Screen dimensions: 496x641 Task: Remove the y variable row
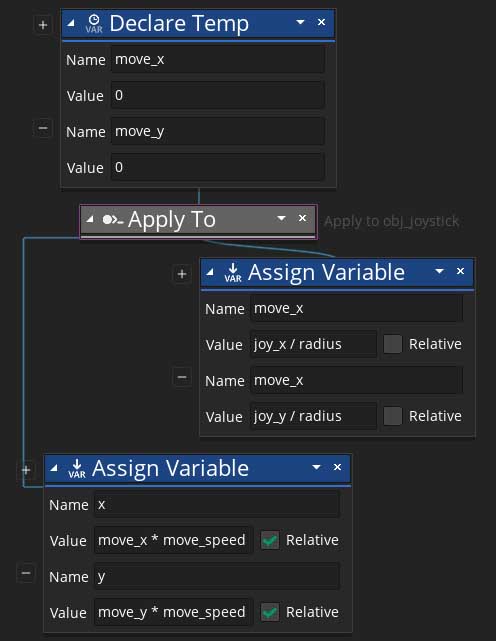[x=25, y=573]
